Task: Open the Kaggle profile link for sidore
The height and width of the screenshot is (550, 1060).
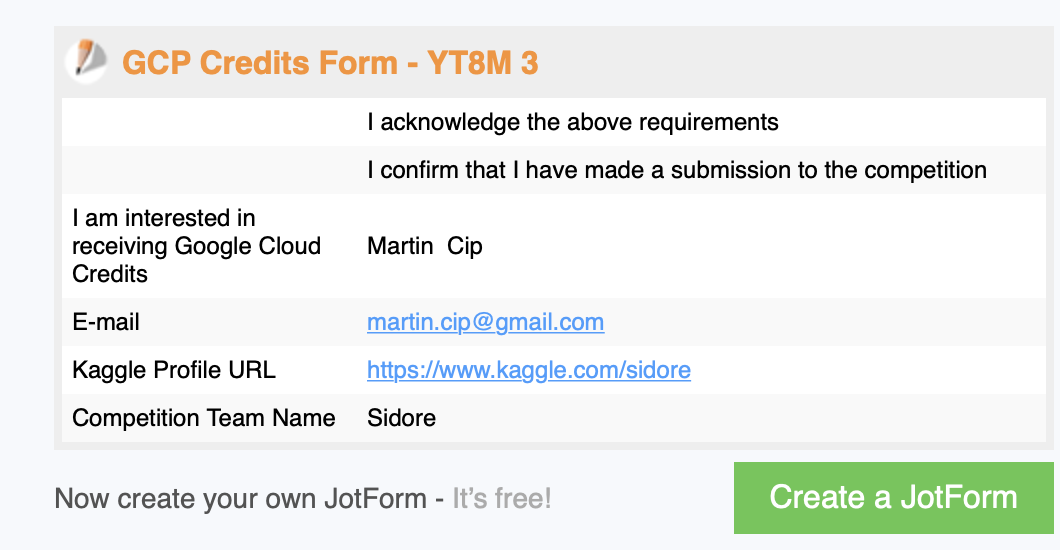Action: (x=528, y=370)
